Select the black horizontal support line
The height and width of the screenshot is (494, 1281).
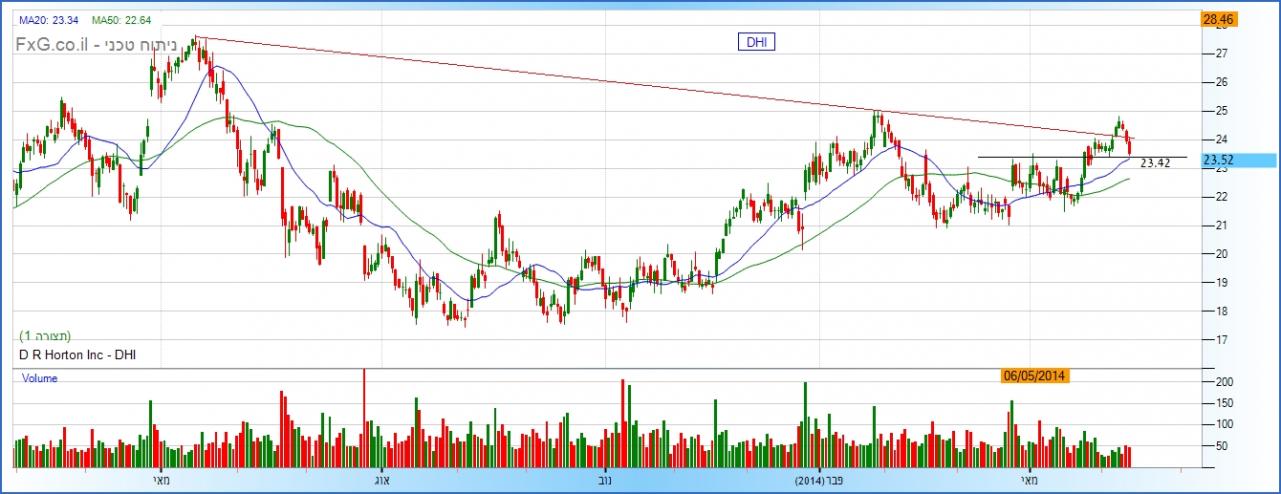click(x=1050, y=157)
